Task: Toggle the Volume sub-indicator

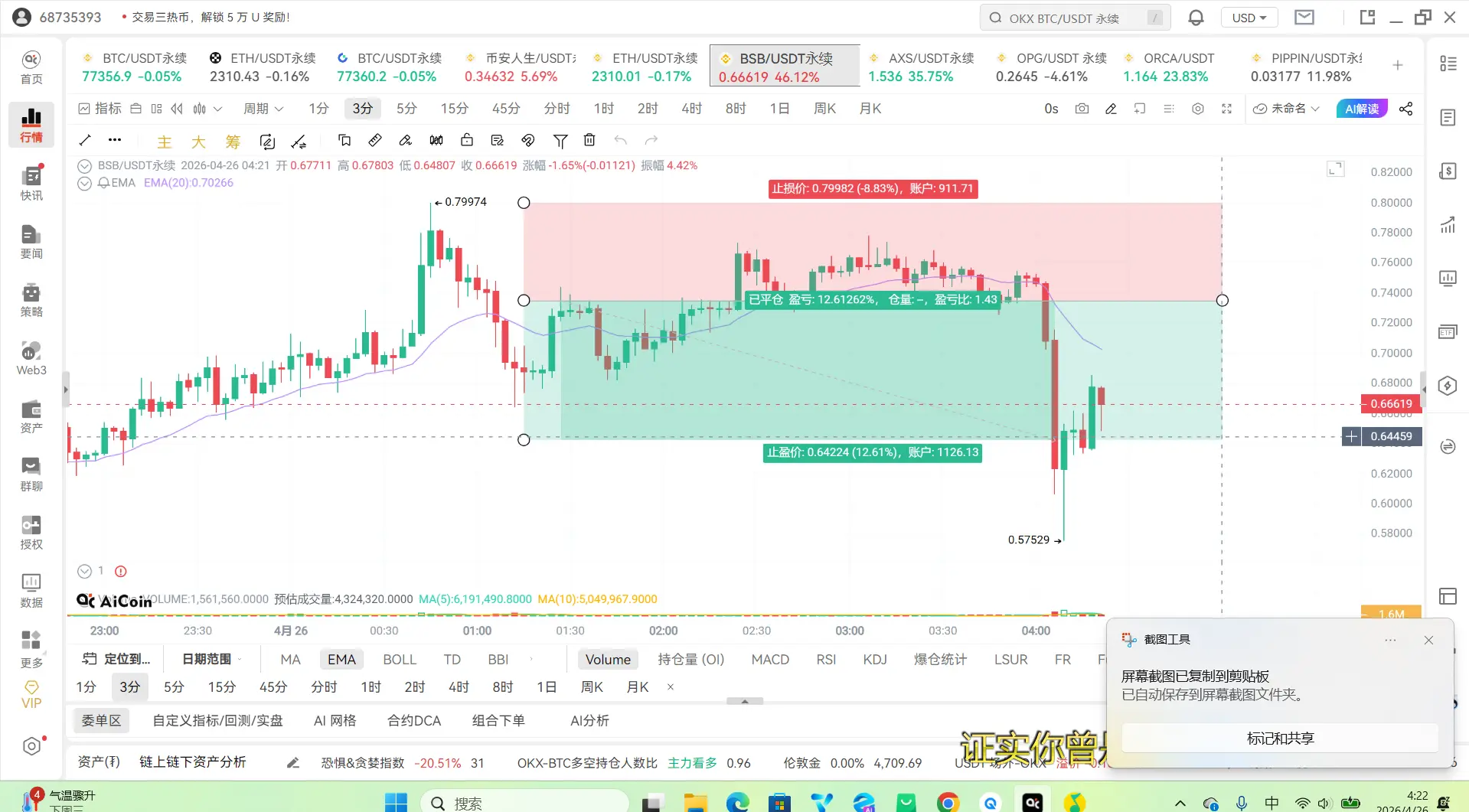Action: point(608,660)
